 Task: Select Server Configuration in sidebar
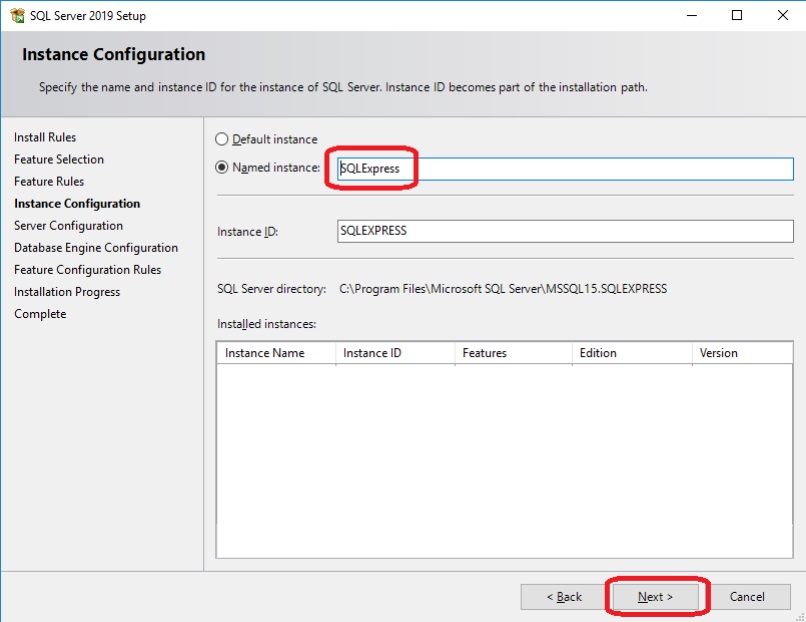pyautogui.click(x=68, y=226)
